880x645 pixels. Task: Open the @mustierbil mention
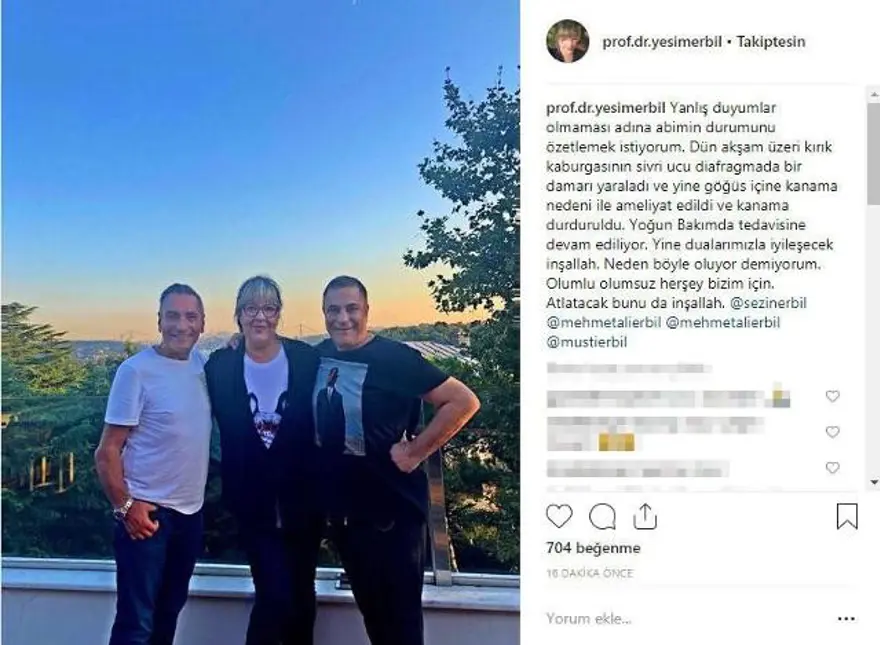[586, 342]
